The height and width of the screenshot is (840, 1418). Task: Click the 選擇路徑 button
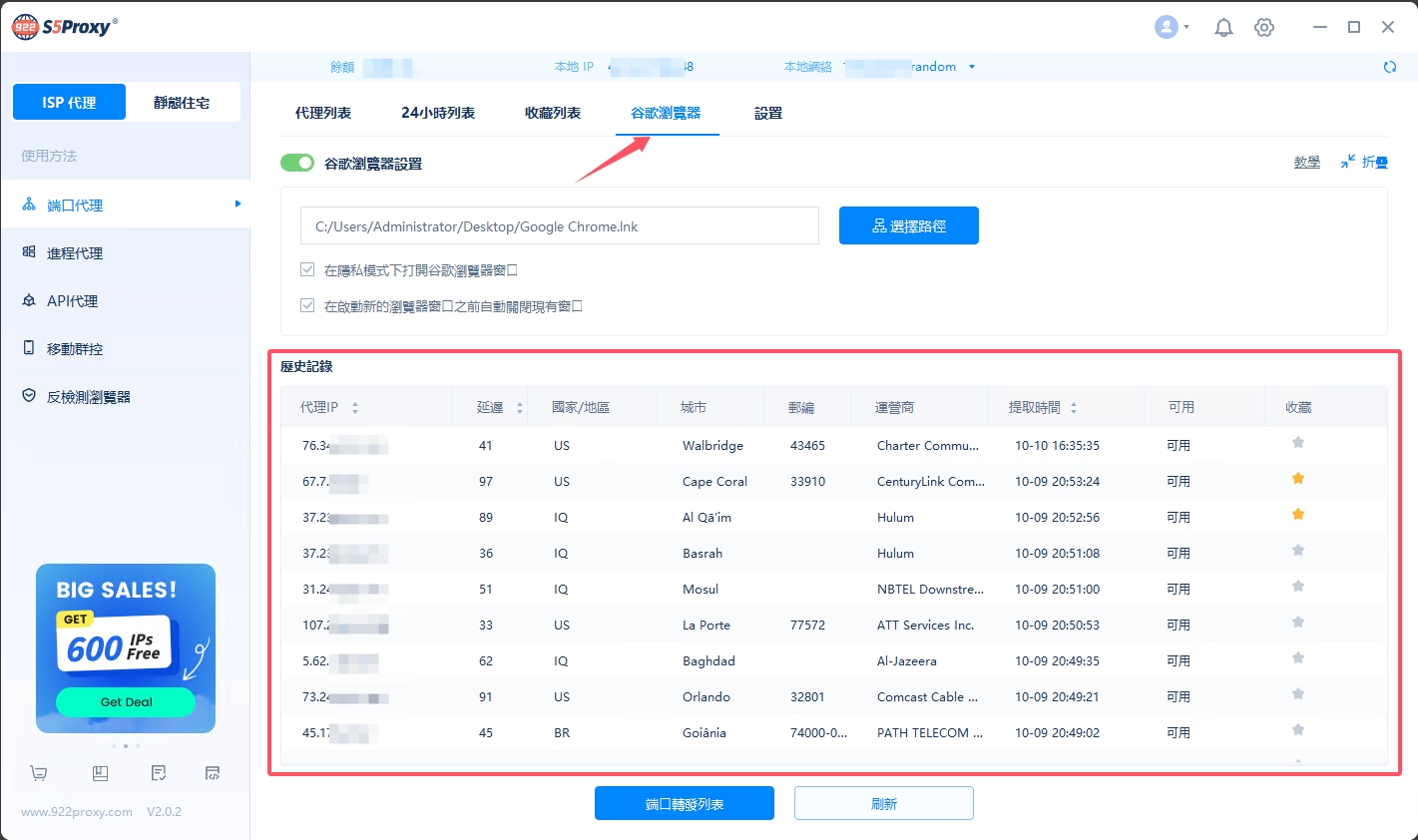pos(908,225)
